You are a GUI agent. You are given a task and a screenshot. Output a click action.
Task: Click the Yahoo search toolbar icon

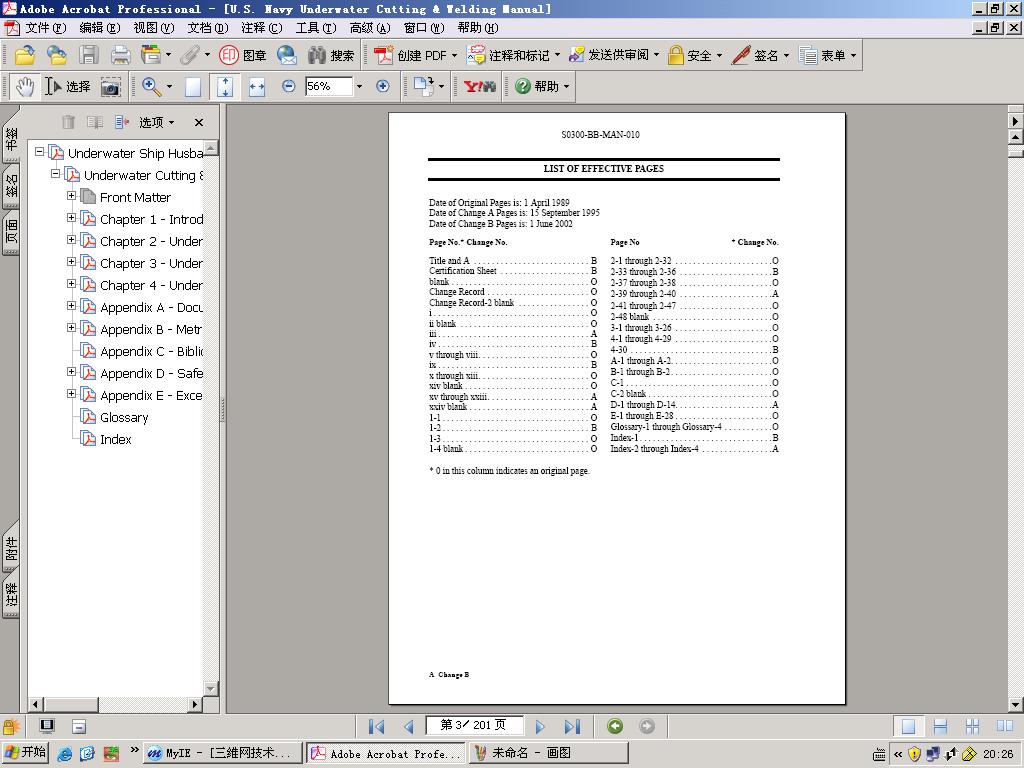point(480,86)
